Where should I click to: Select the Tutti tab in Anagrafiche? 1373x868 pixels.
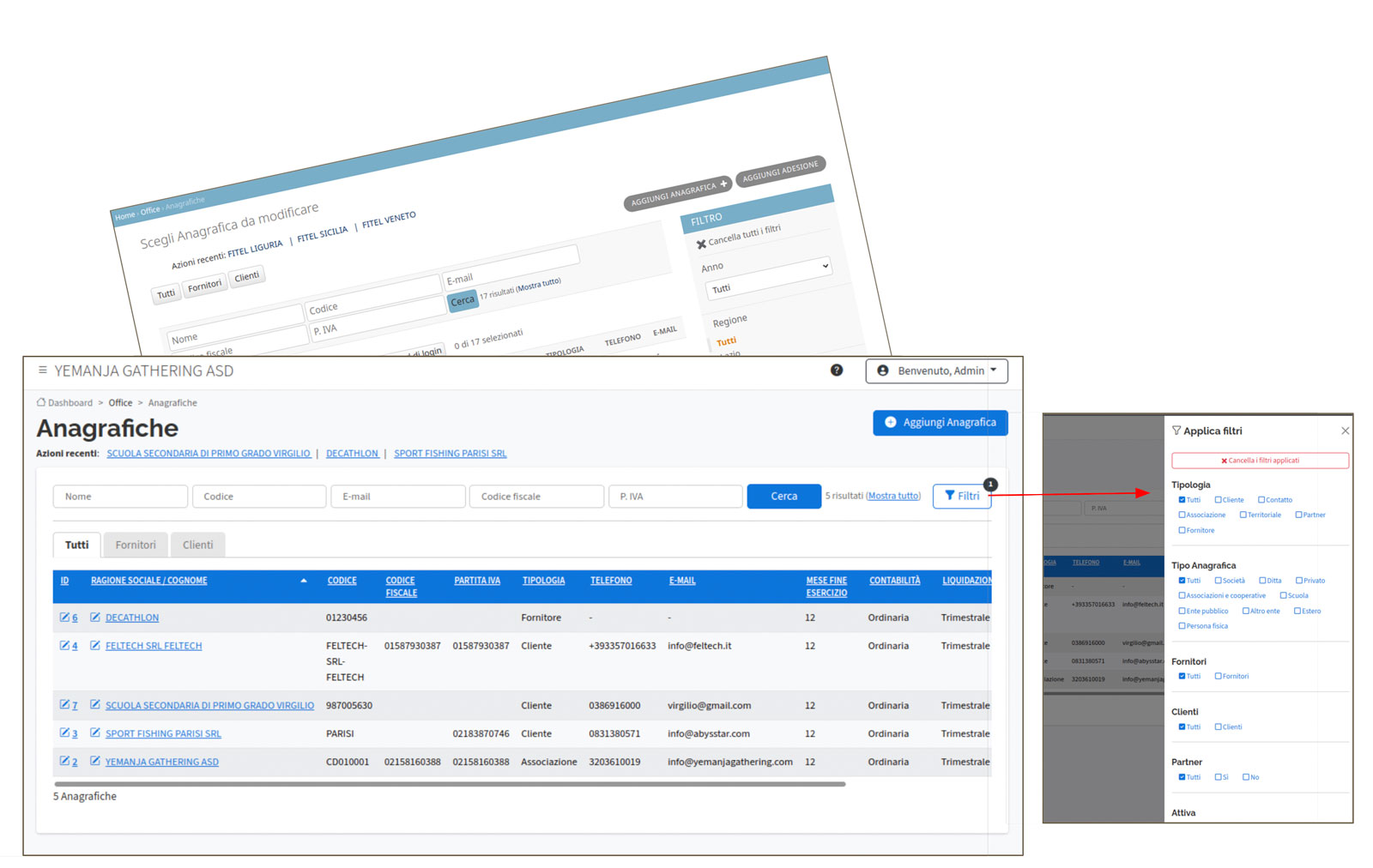point(76,545)
